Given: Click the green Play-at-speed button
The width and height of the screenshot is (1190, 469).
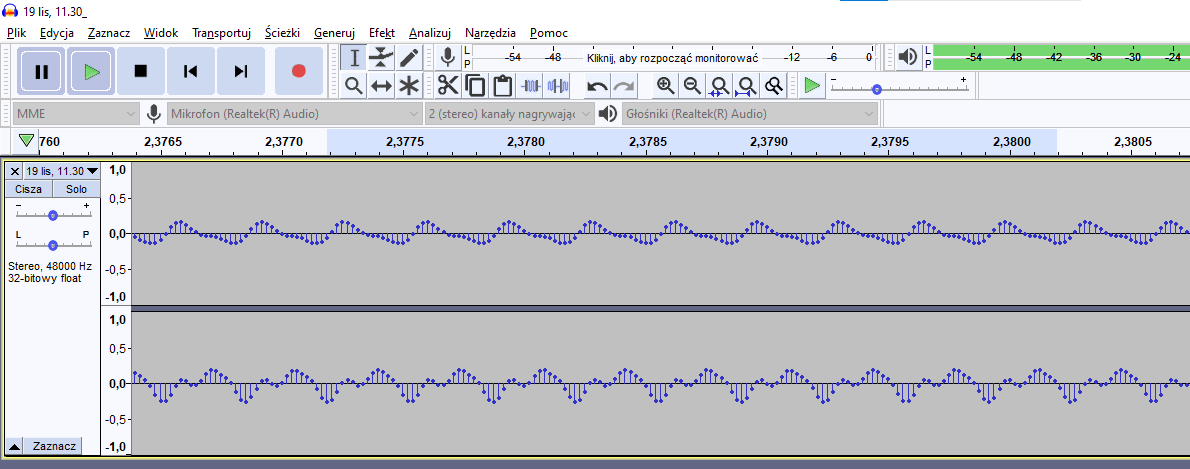Looking at the screenshot, I should pyautogui.click(x=812, y=85).
